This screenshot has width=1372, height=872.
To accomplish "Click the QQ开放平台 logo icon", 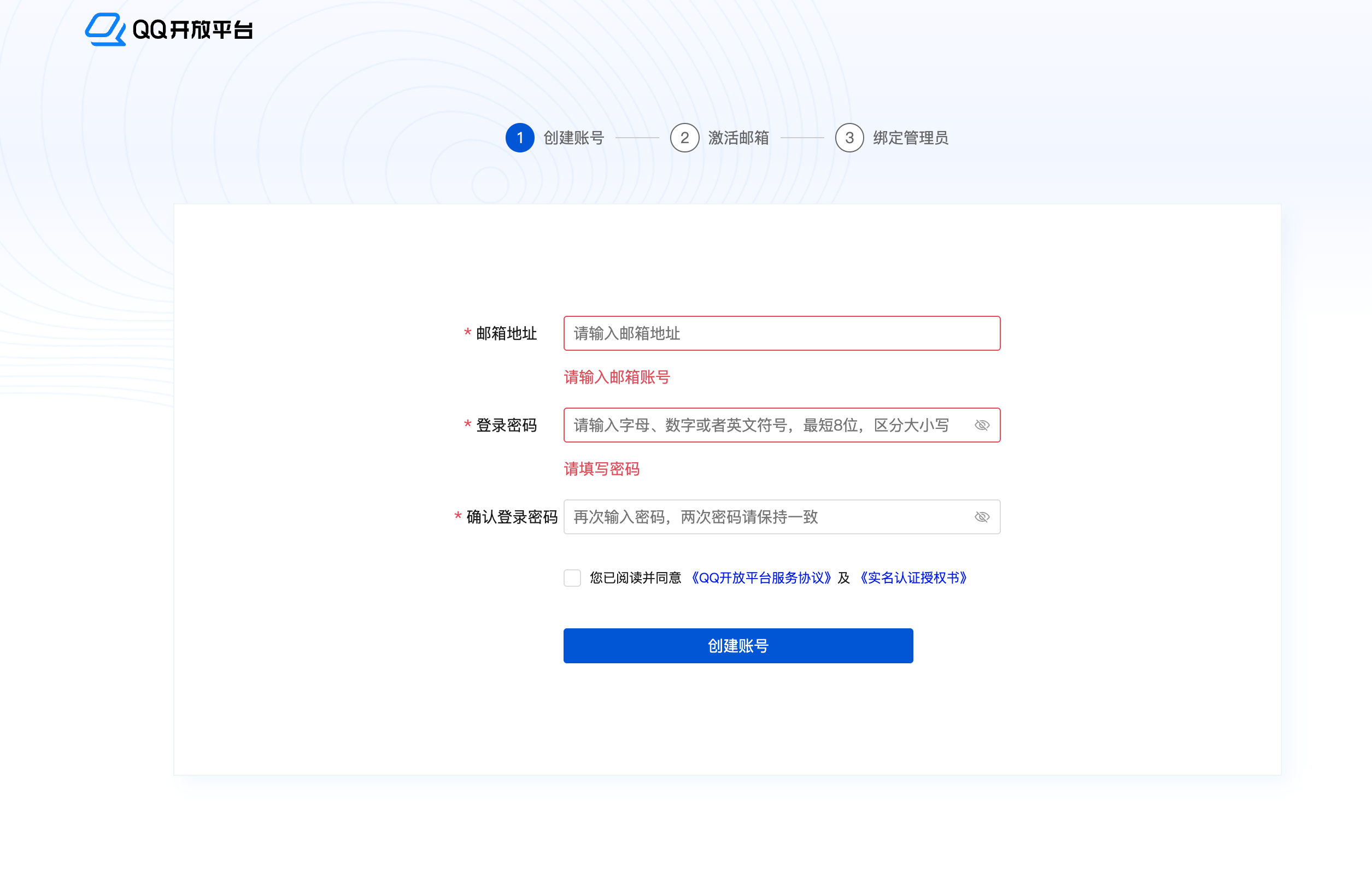I will pos(105,29).
